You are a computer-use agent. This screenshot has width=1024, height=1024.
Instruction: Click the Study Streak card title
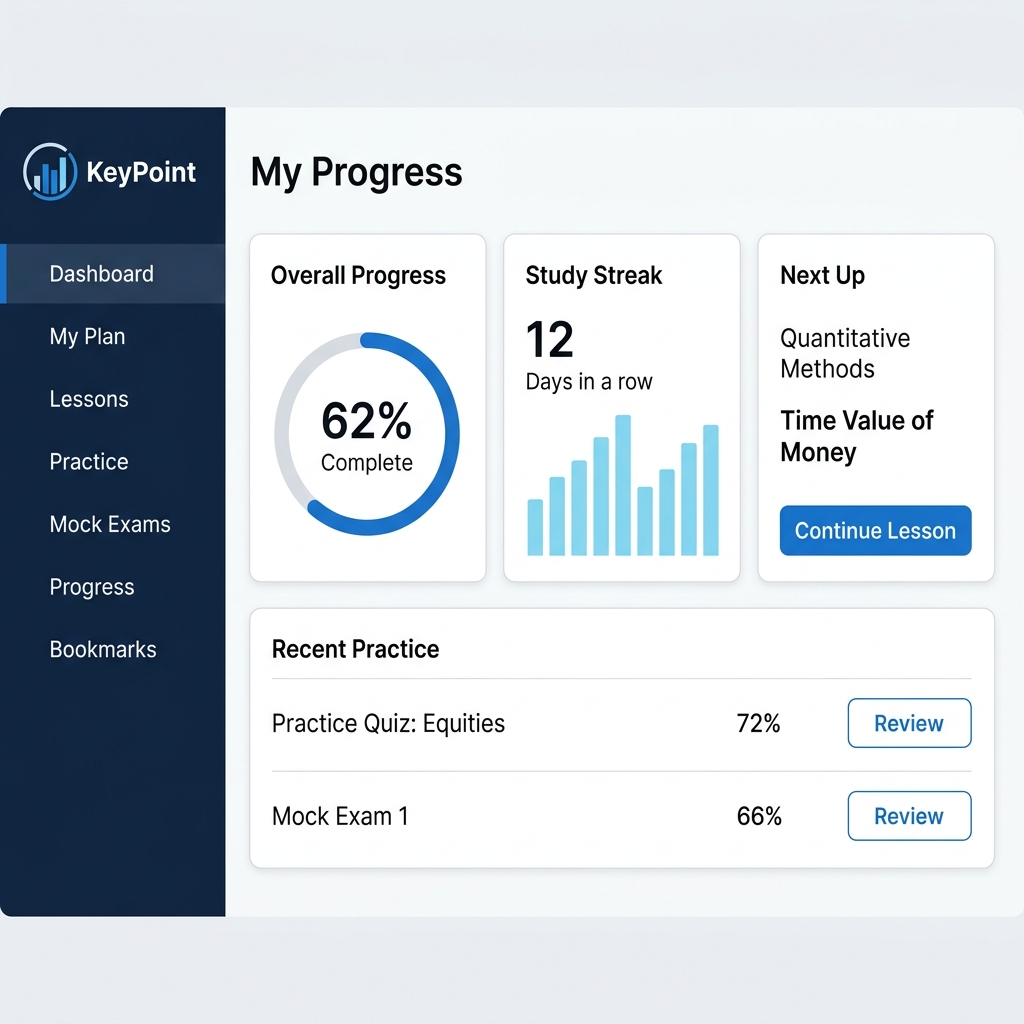594,276
